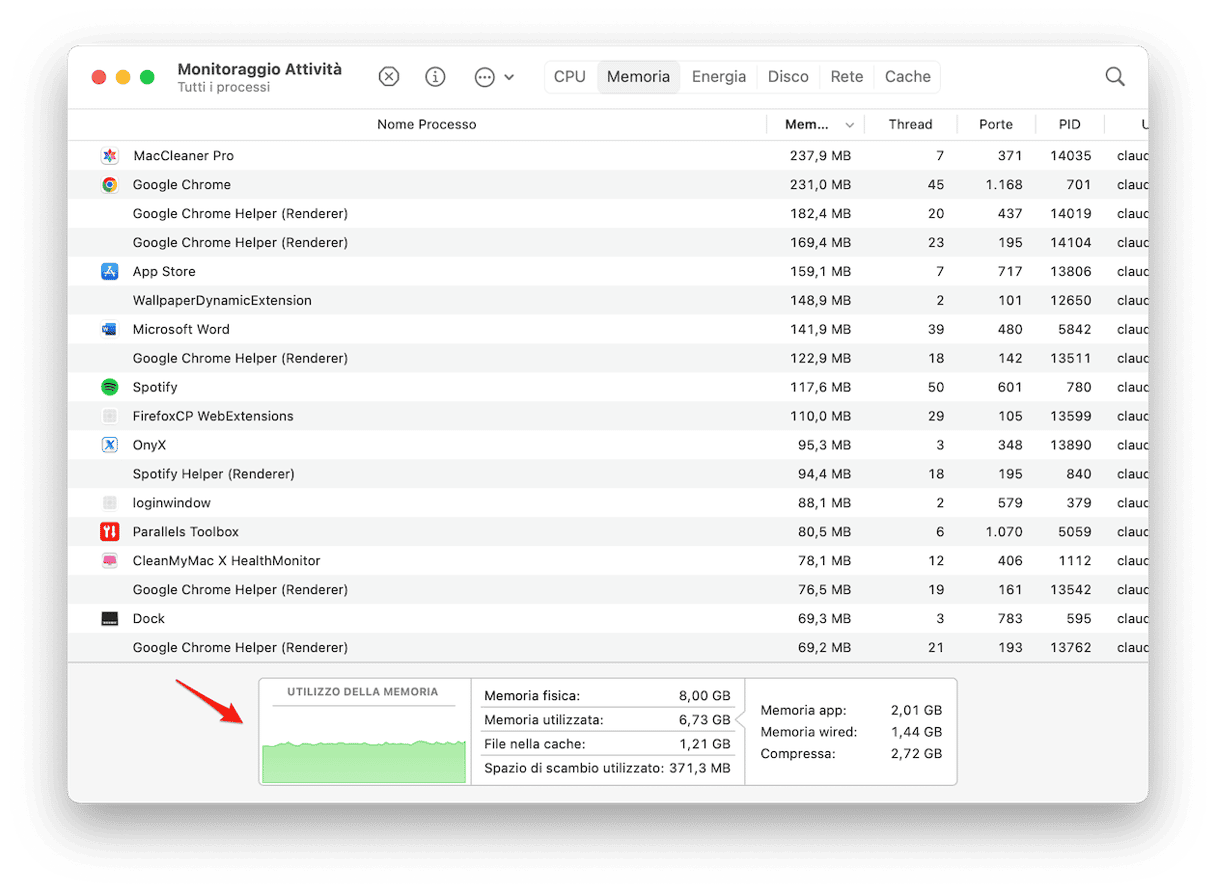Select Chrome Helper row with 76,5 MB
The image size is (1216, 892).
tap(608, 590)
